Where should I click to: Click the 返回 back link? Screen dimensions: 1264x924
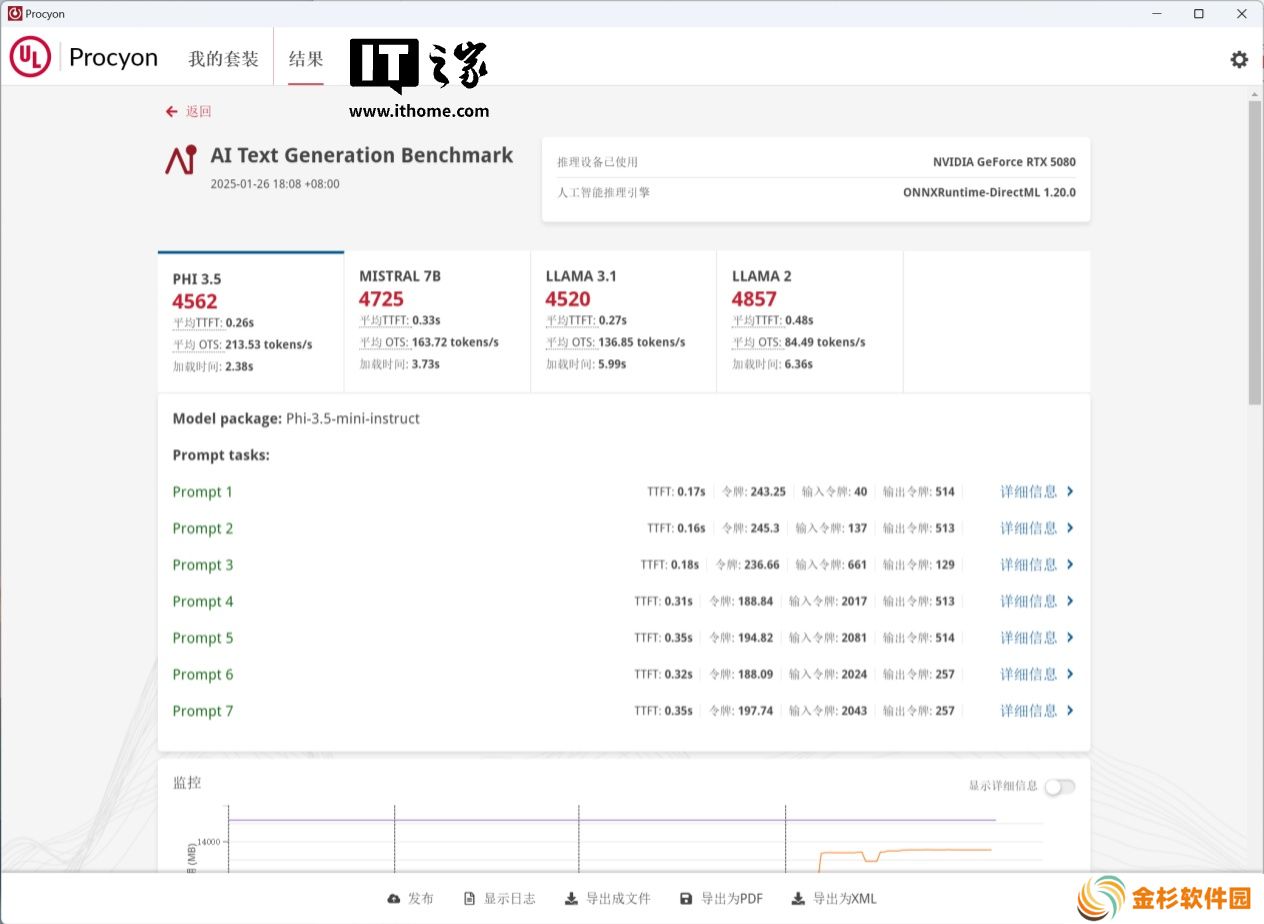point(198,111)
